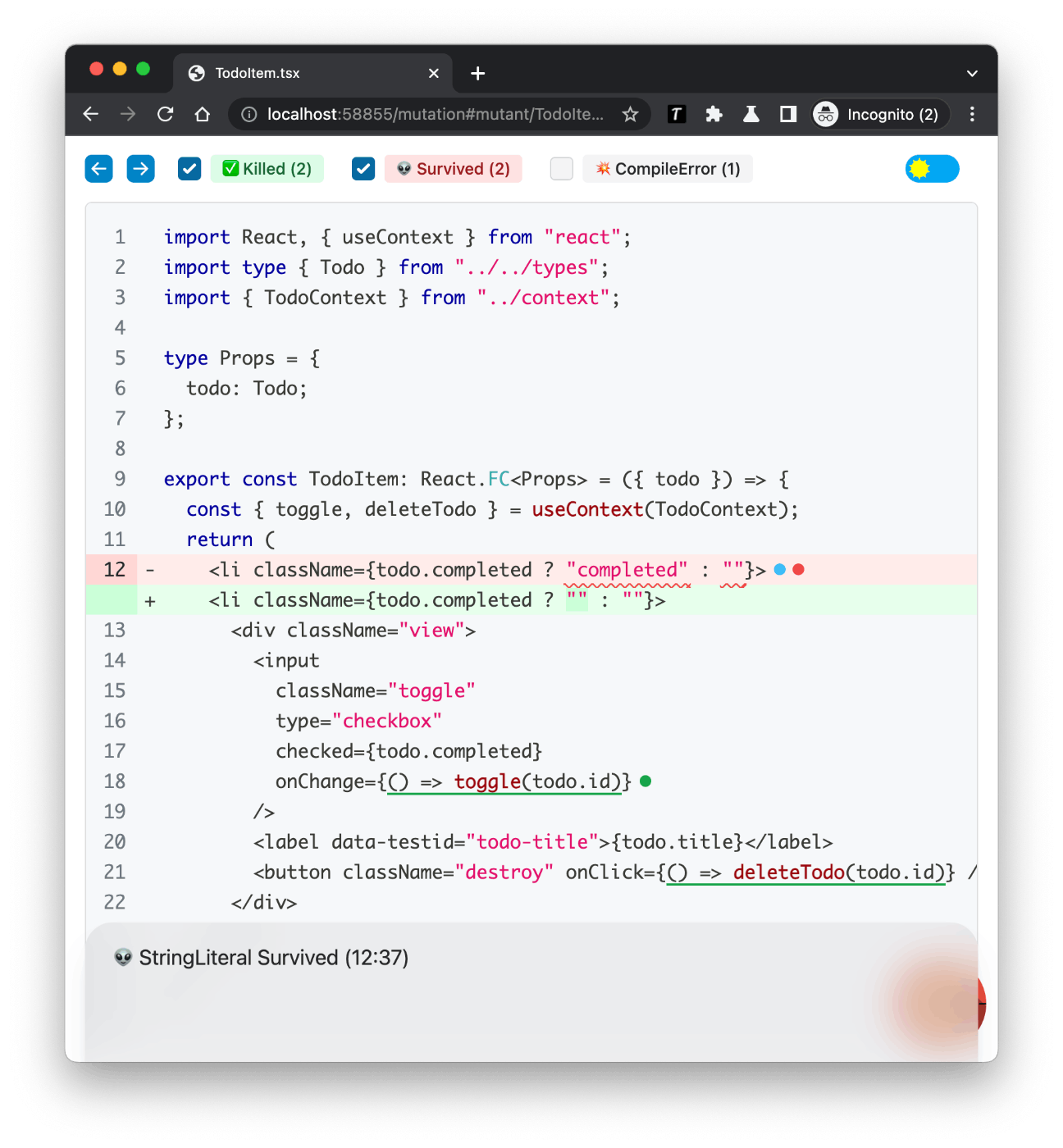Image resolution: width=1063 pixels, height=1148 pixels.
Task: Open a new browser tab
Action: [x=478, y=73]
